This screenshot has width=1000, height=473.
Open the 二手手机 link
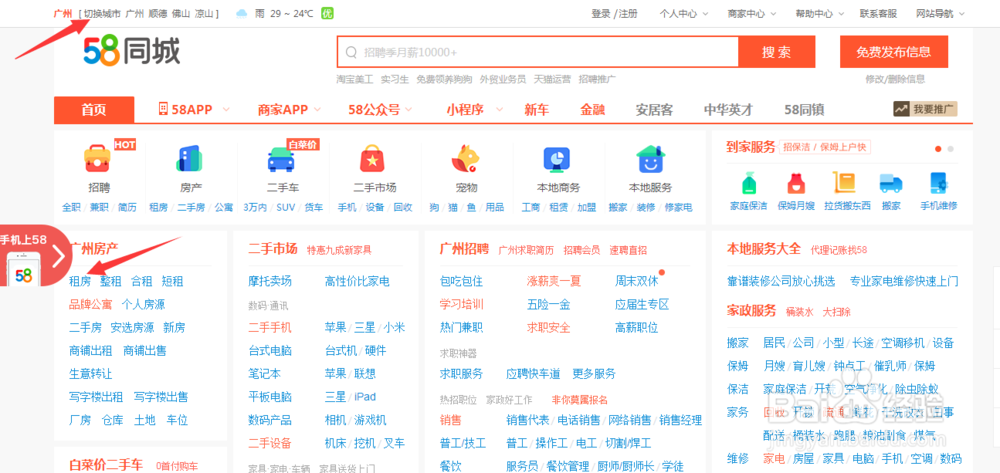pos(270,328)
